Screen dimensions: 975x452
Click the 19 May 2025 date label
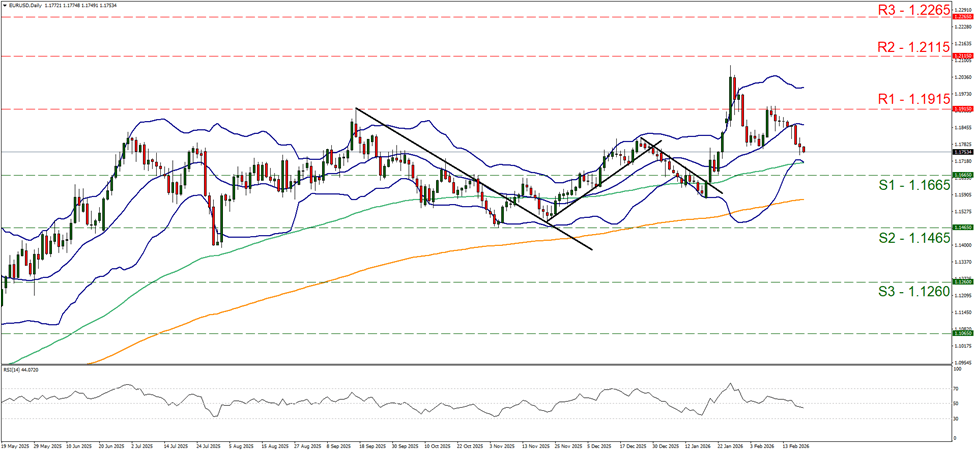[14, 446]
